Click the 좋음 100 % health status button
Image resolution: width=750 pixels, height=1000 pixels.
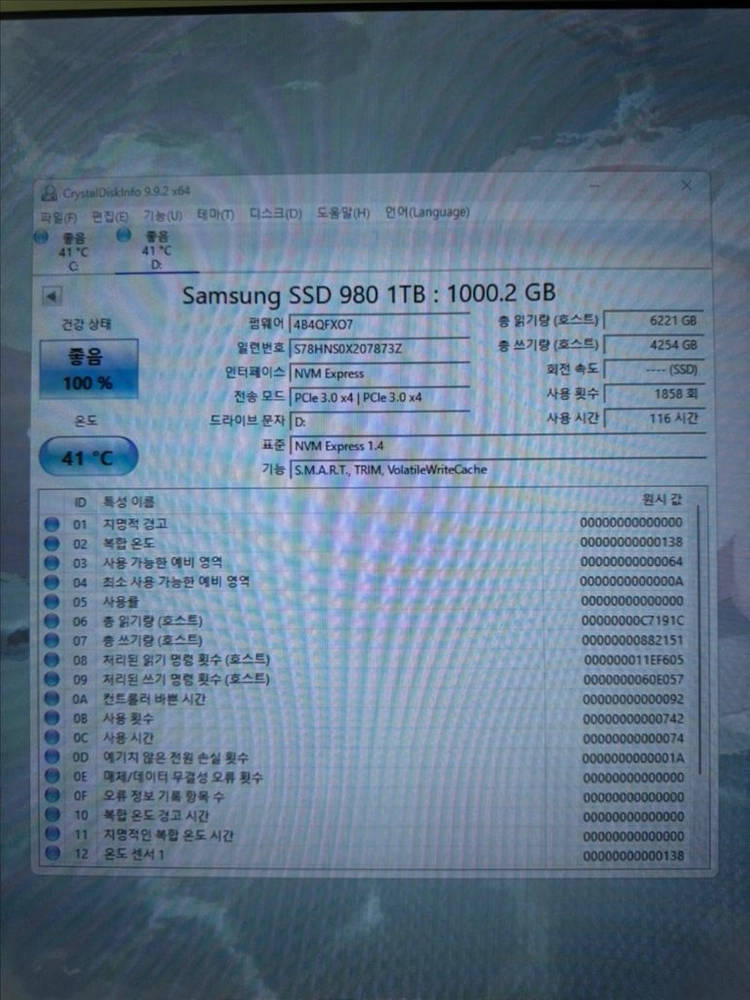(89, 369)
